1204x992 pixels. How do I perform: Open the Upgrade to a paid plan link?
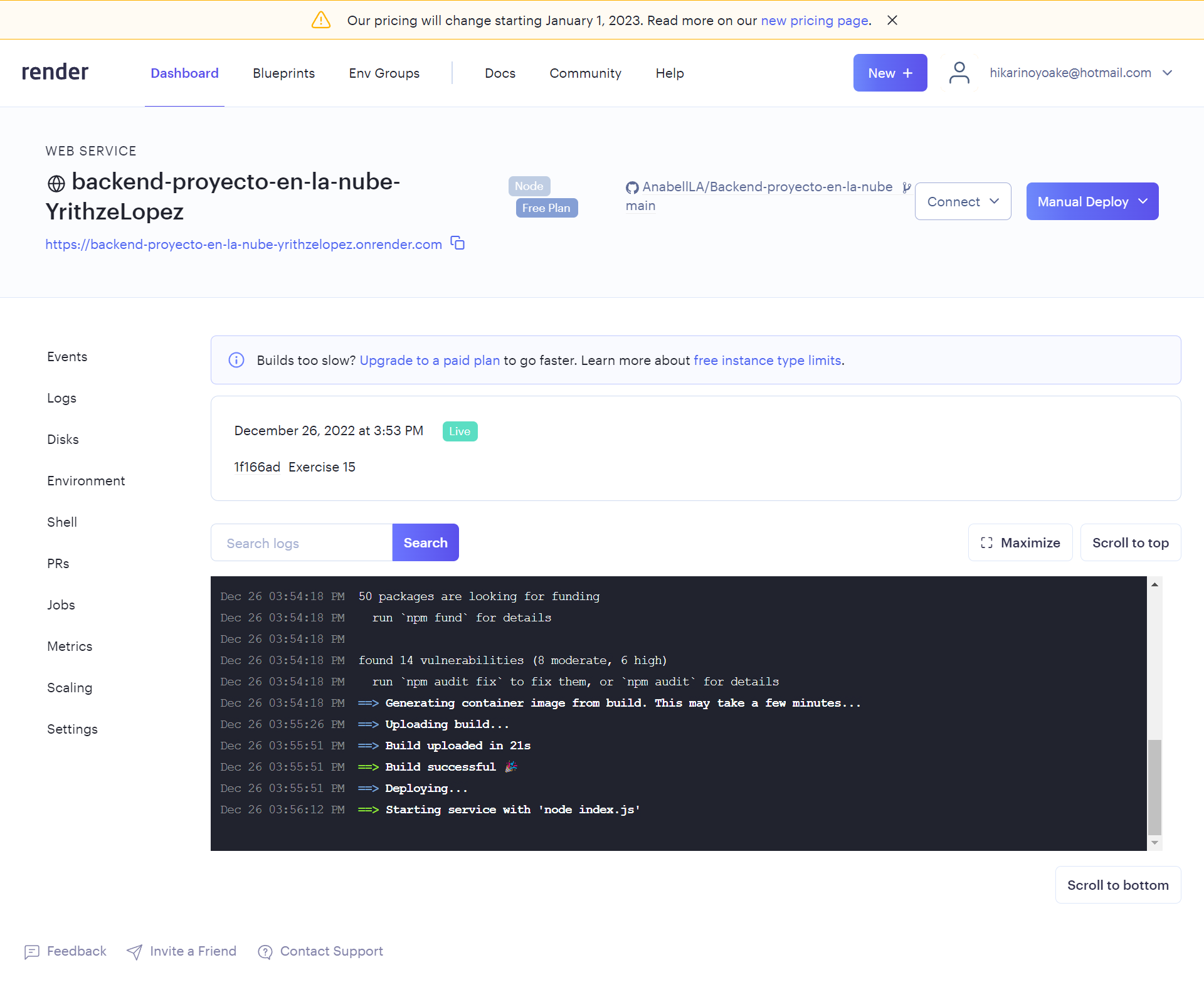(429, 360)
